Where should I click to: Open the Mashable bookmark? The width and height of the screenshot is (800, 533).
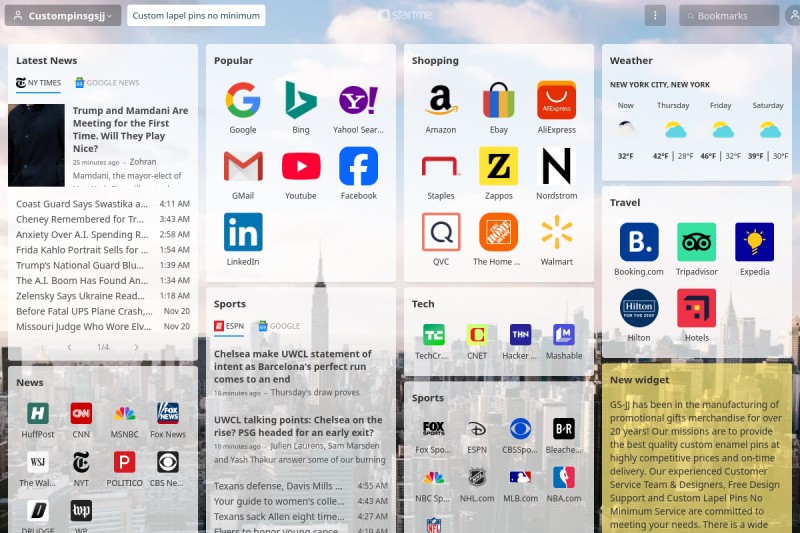[564, 335]
